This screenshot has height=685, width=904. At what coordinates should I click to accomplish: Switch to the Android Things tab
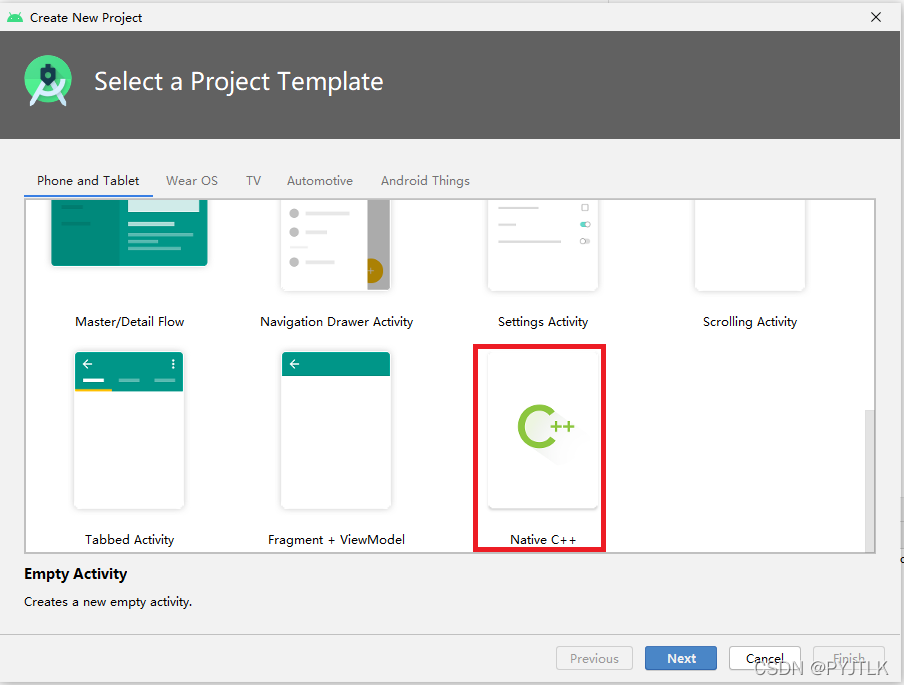point(425,181)
